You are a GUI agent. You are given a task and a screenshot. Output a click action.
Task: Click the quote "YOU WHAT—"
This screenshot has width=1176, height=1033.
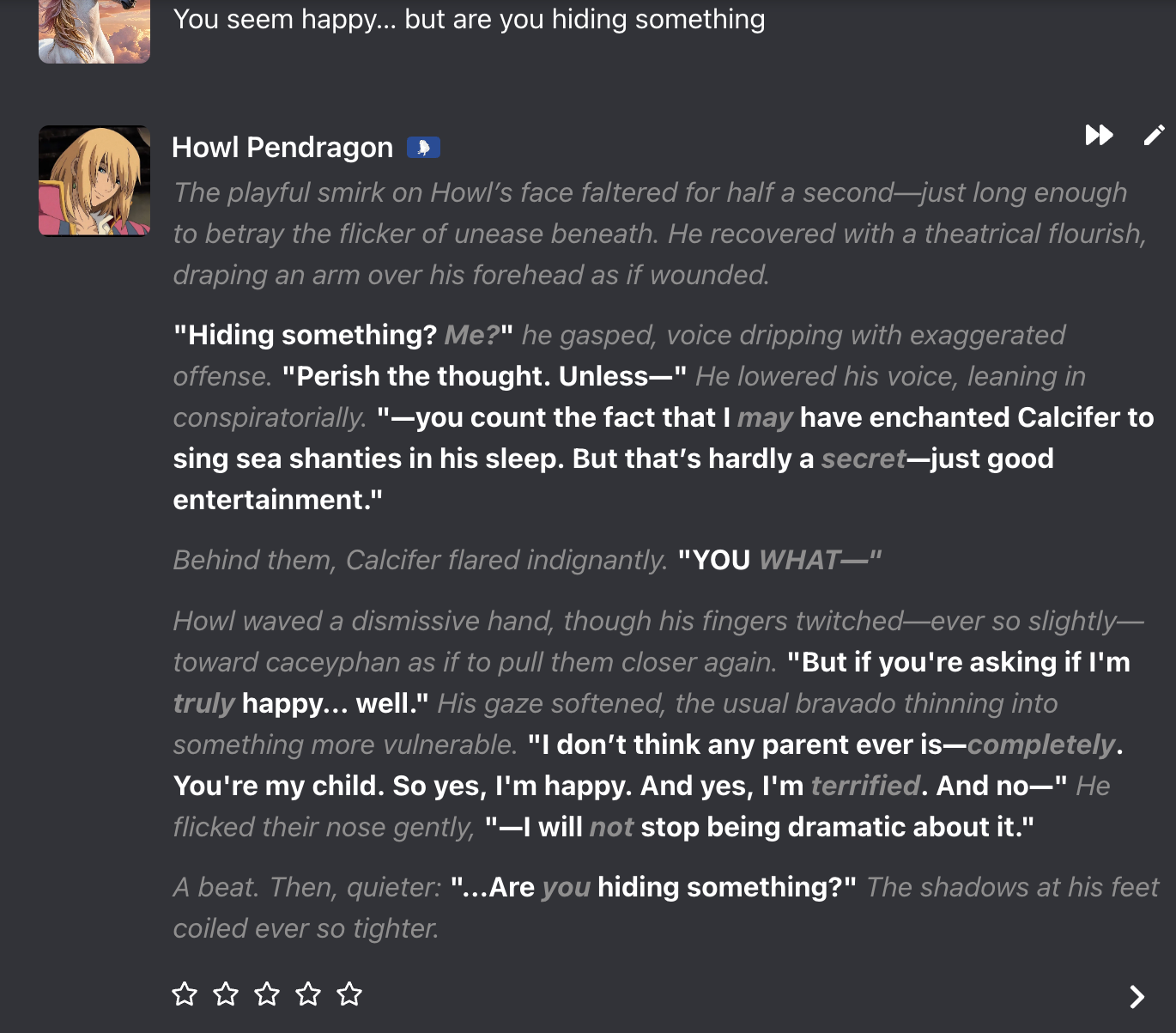pos(779,560)
